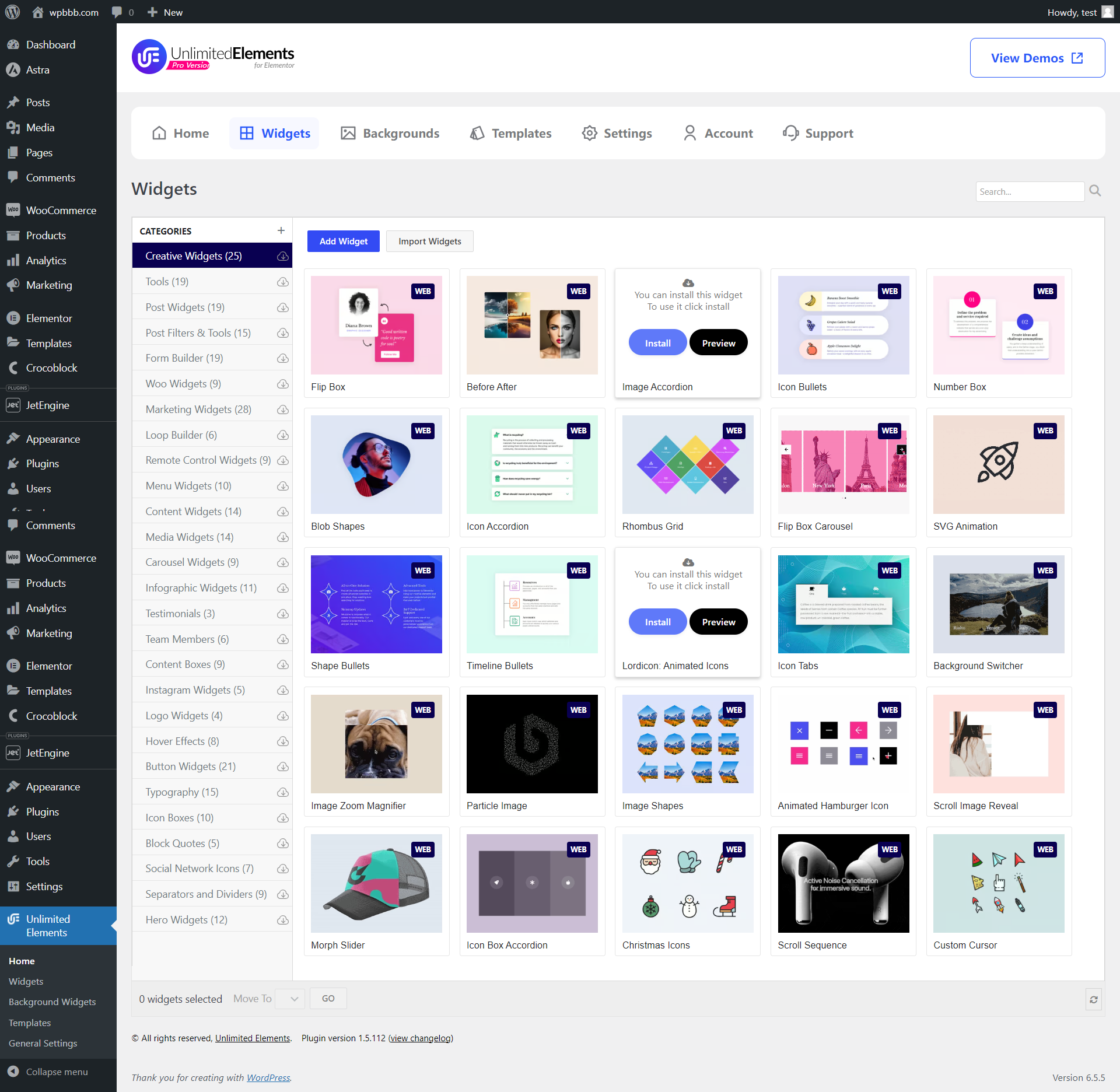The width and height of the screenshot is (1120, 1092).
Task: Click the refresh icon in the bottom bar
Action: point(1094,999)
